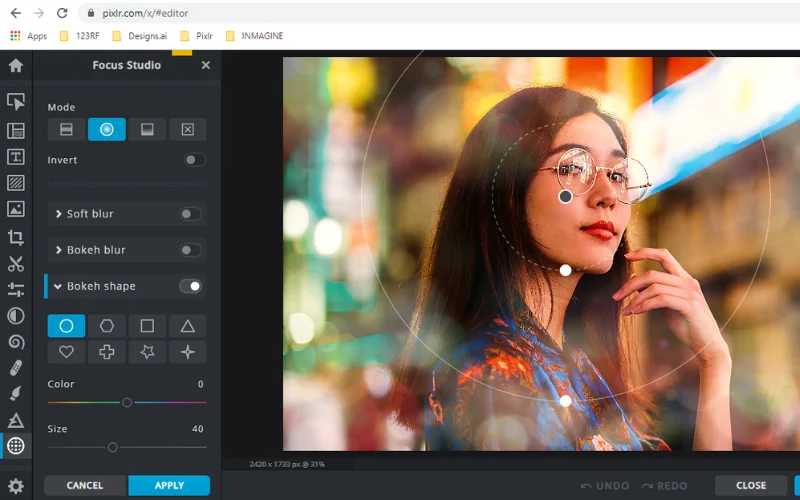This screenshot has width=800, height=500.
Task: Select the Crop tool in sidebar
Action: [16, 238]
